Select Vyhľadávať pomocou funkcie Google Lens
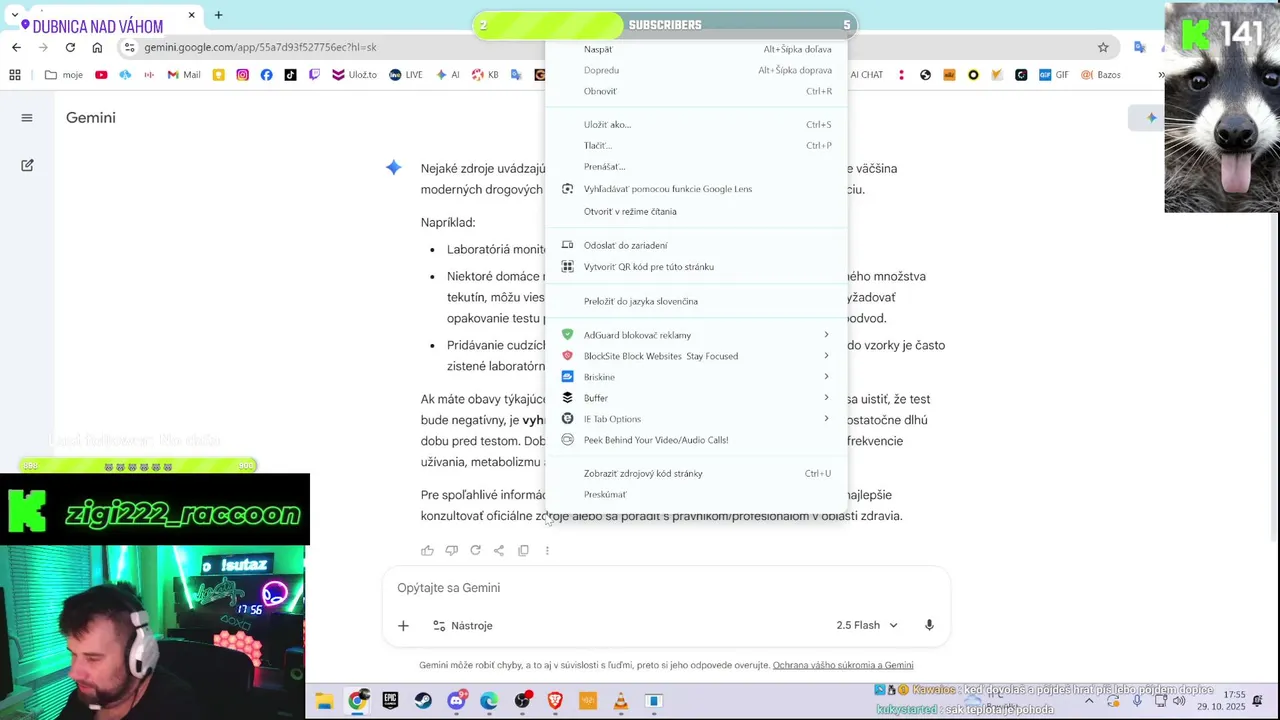This screenshot has width=1280, height=720. click(697, 189)
